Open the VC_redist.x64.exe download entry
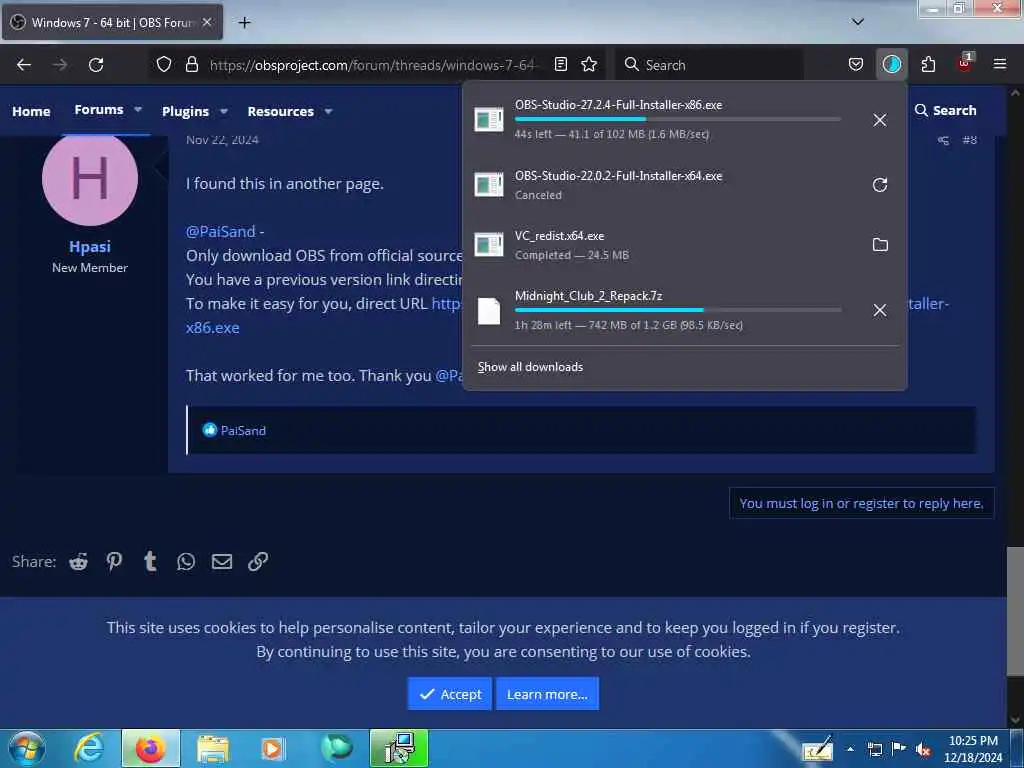 tap(660, 245)
